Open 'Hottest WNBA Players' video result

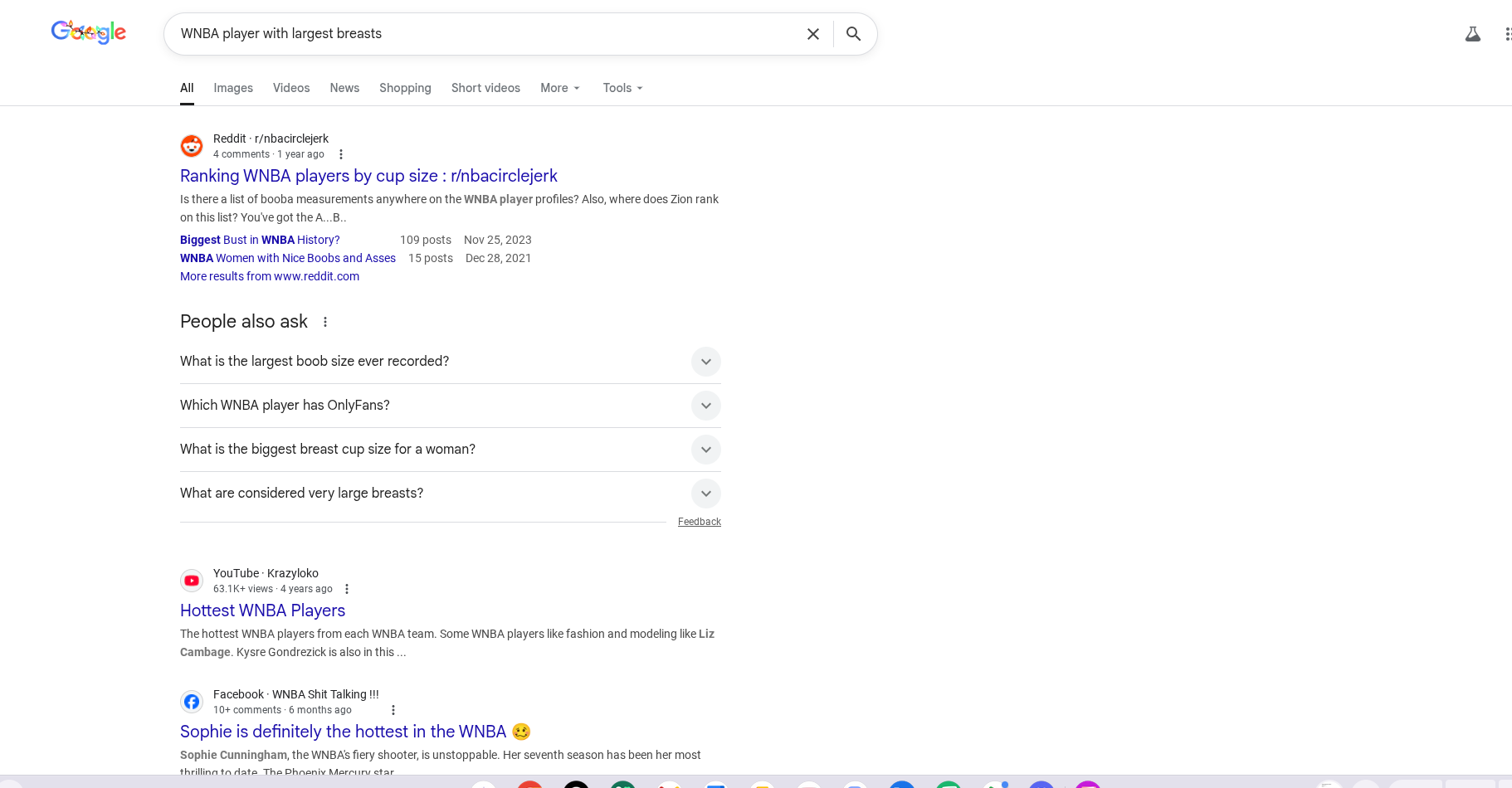point(262,610)
